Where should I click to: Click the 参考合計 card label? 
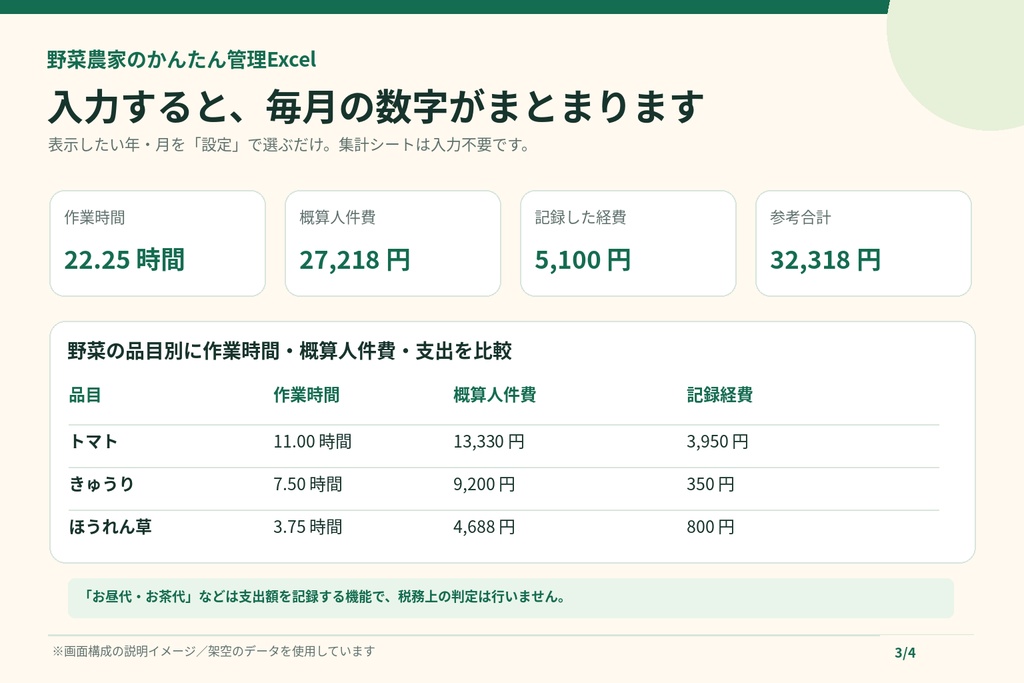[801, 217]
